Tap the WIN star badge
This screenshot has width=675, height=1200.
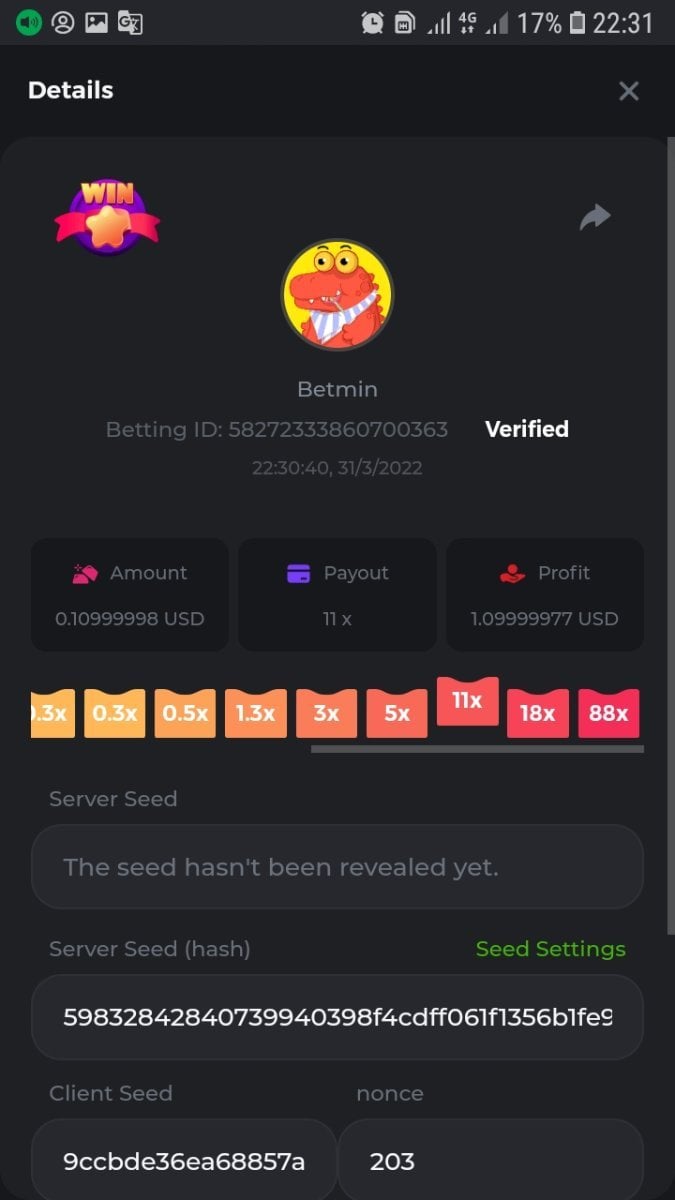click(107, 216)
